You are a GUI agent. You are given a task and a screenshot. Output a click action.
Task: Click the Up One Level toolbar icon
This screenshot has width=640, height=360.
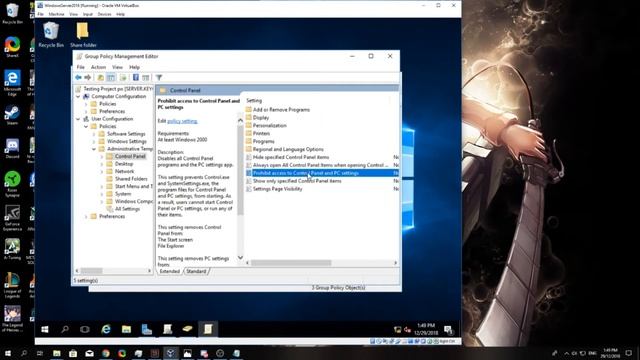coord(100,77)
